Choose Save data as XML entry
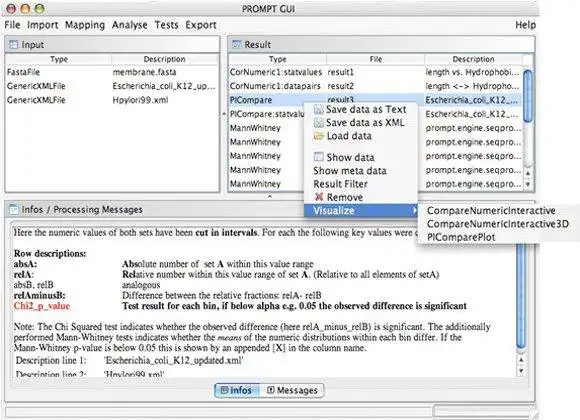The height and width of the screenshot is (420, 580). tap(361, 123)
